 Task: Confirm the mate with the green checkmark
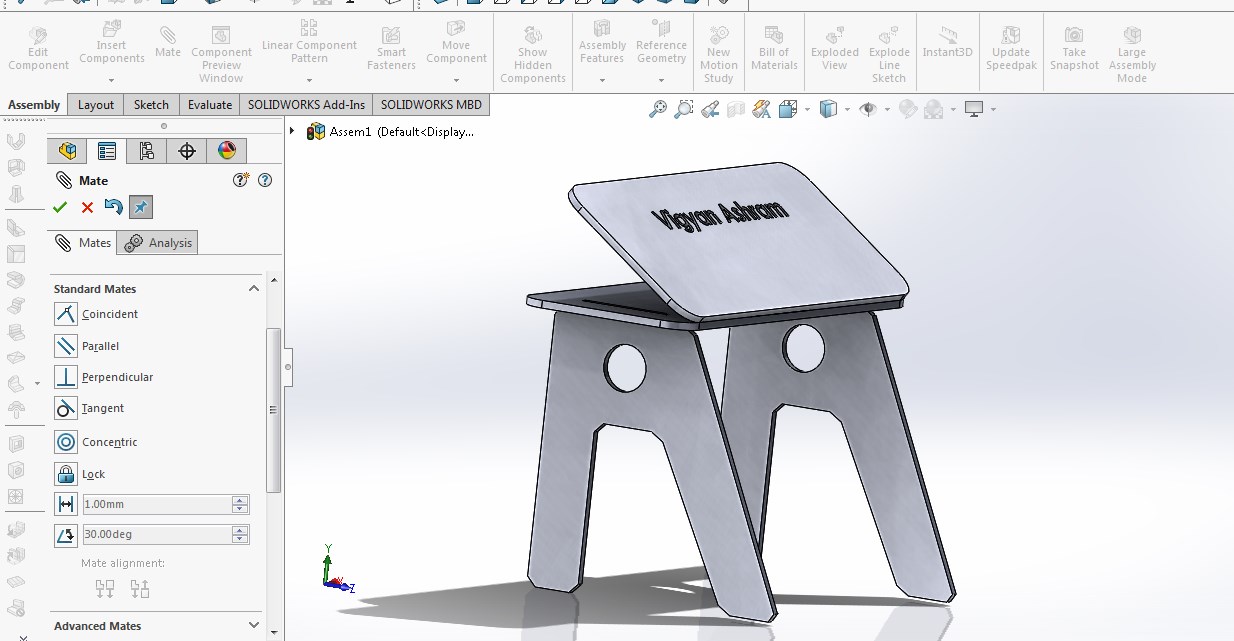click(x=60, y=207)
